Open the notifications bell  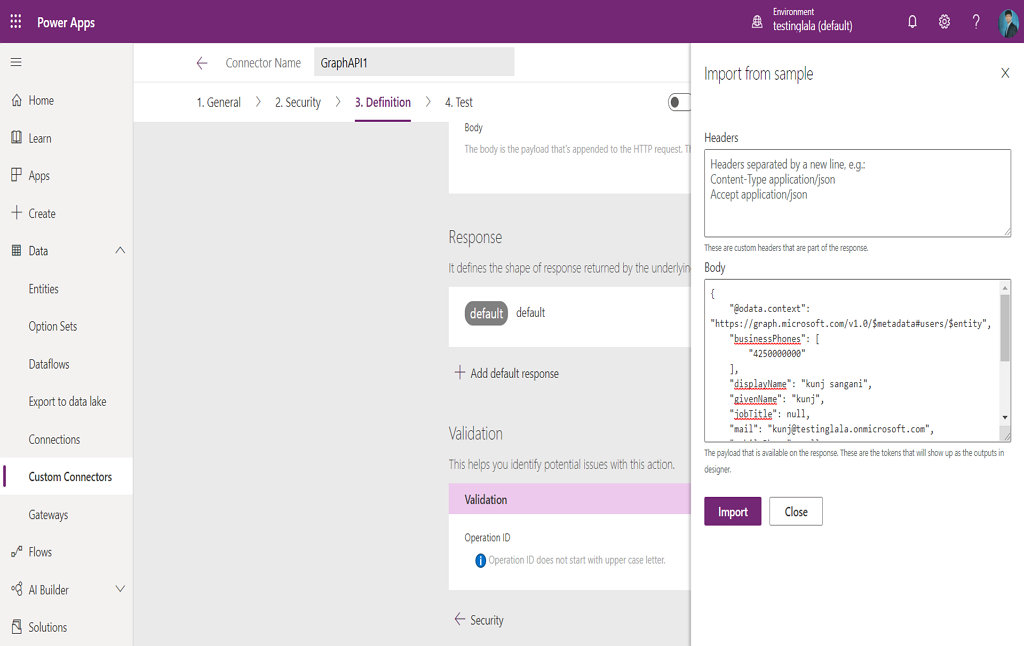pyautogui.click(x=912, y=22)
